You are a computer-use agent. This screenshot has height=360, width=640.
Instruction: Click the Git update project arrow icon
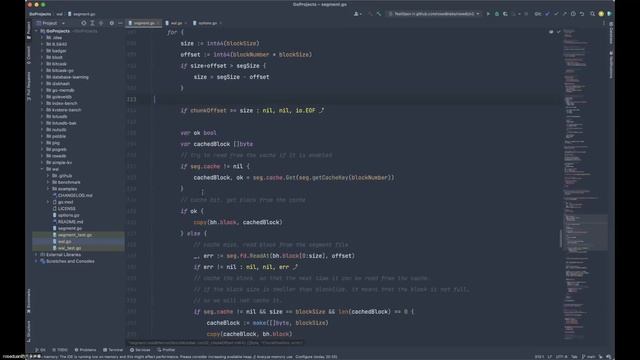[547, 14]
